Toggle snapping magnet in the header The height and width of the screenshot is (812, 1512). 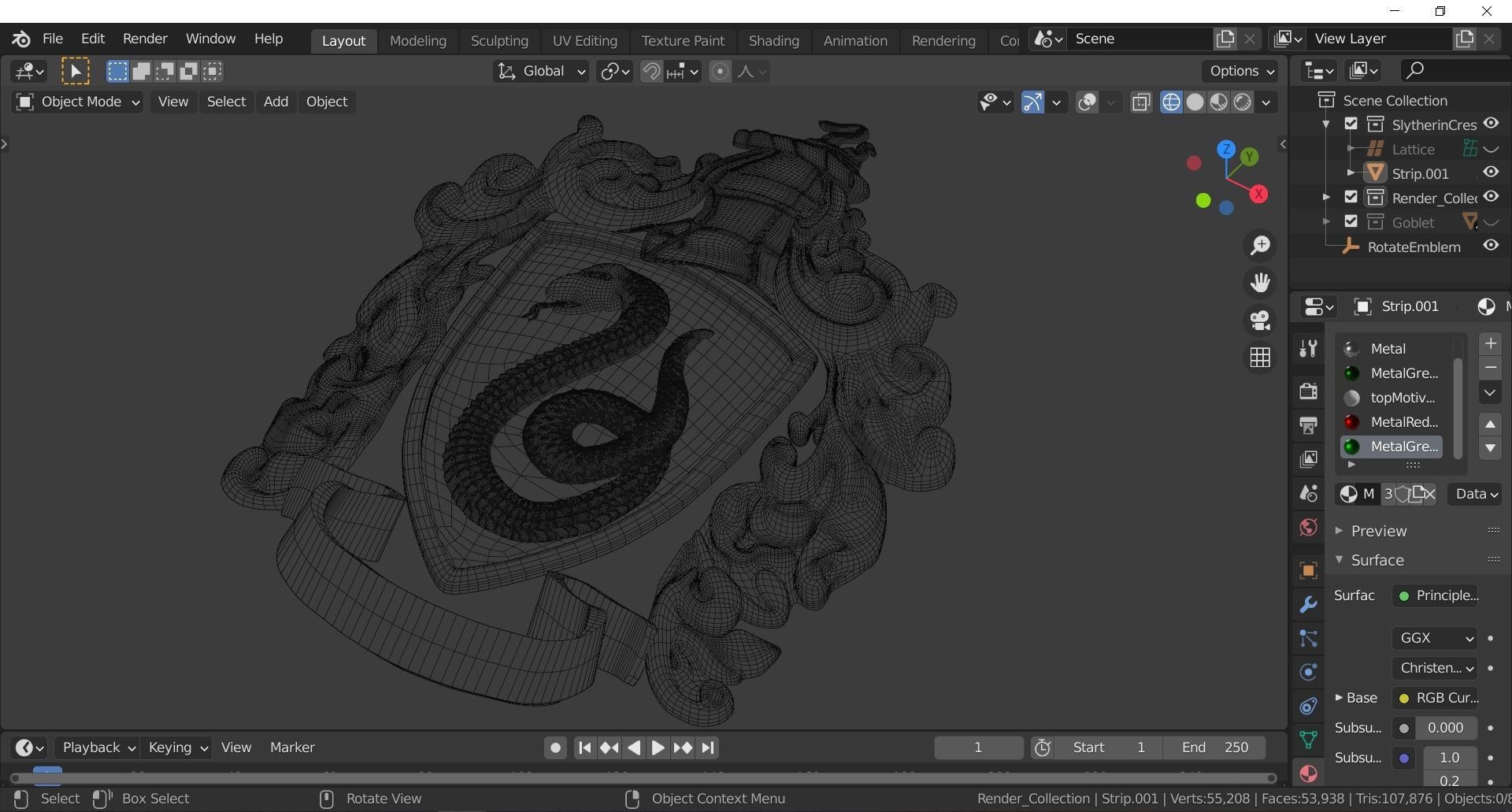pyautogui.click(x=650, y=72)
